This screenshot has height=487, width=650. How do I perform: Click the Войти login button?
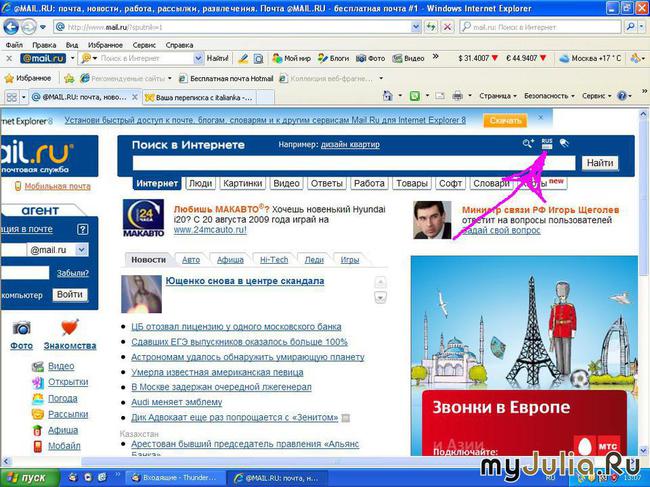click(70, 295)
